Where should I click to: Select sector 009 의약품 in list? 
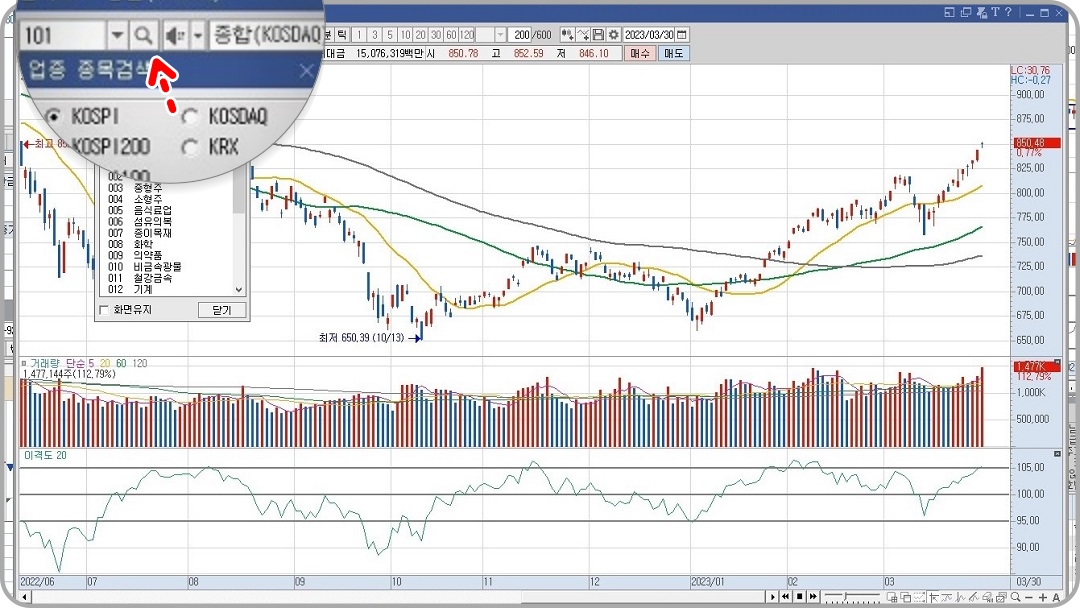pyautogui.click(x=169, y=255)
